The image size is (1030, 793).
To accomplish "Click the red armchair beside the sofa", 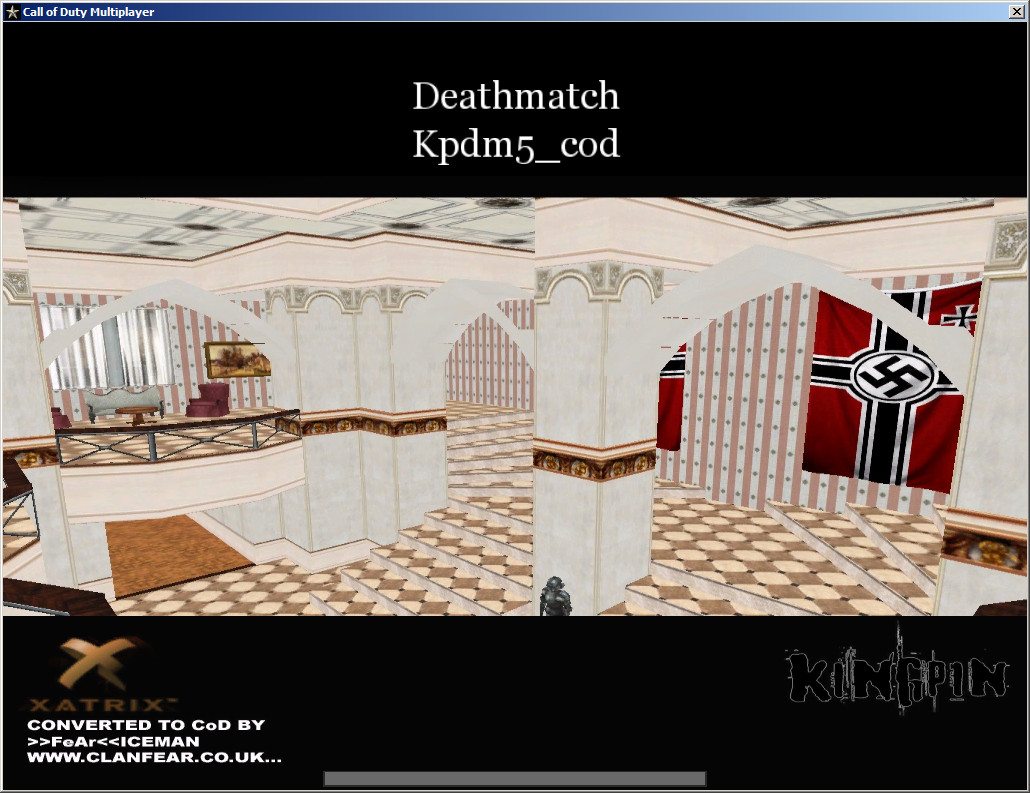I will (210, 400).
